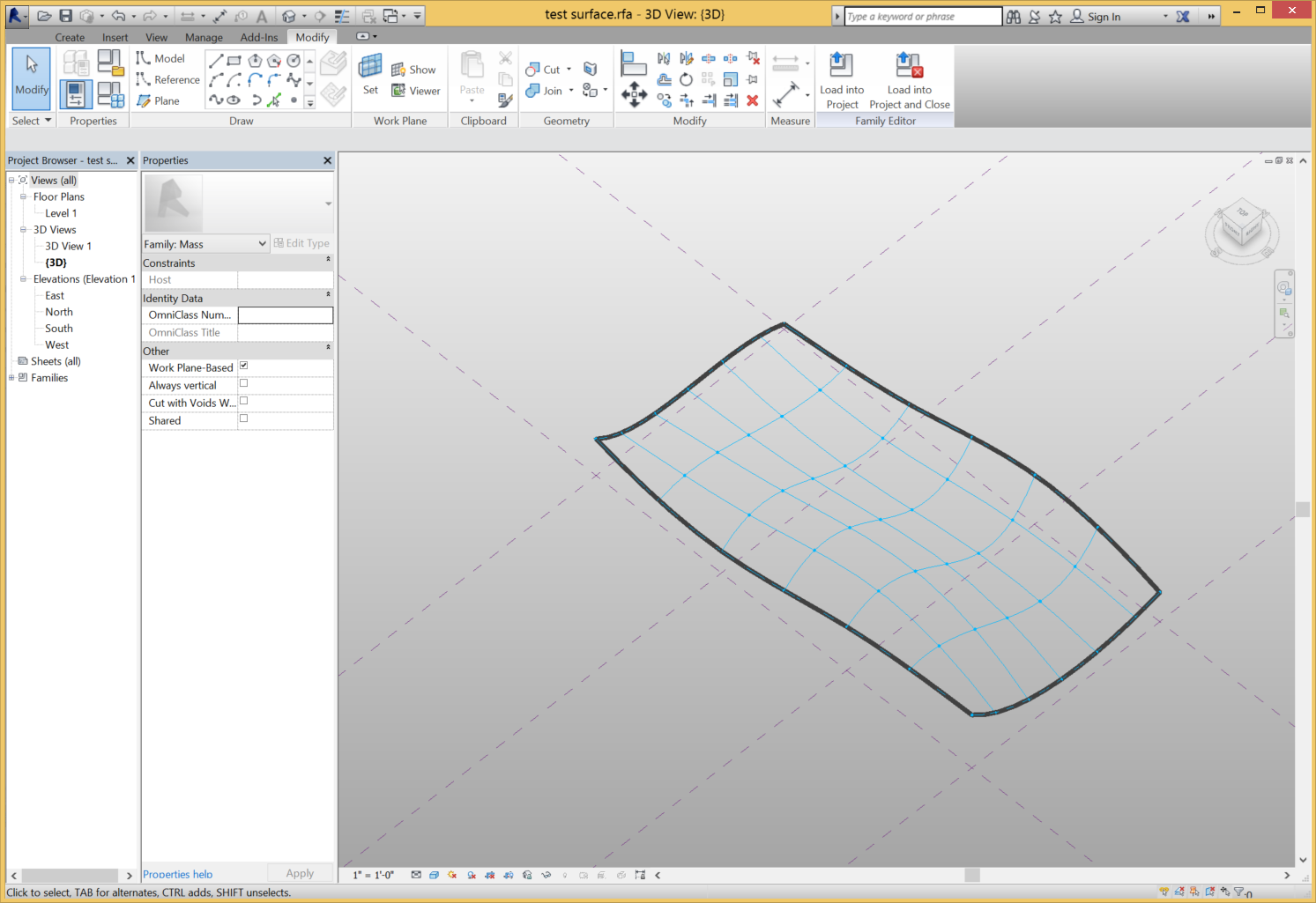1316x903 pixels.
Task: Uncheck the Work Plane-Based checkbox
Action: click(x=244, y=366)
